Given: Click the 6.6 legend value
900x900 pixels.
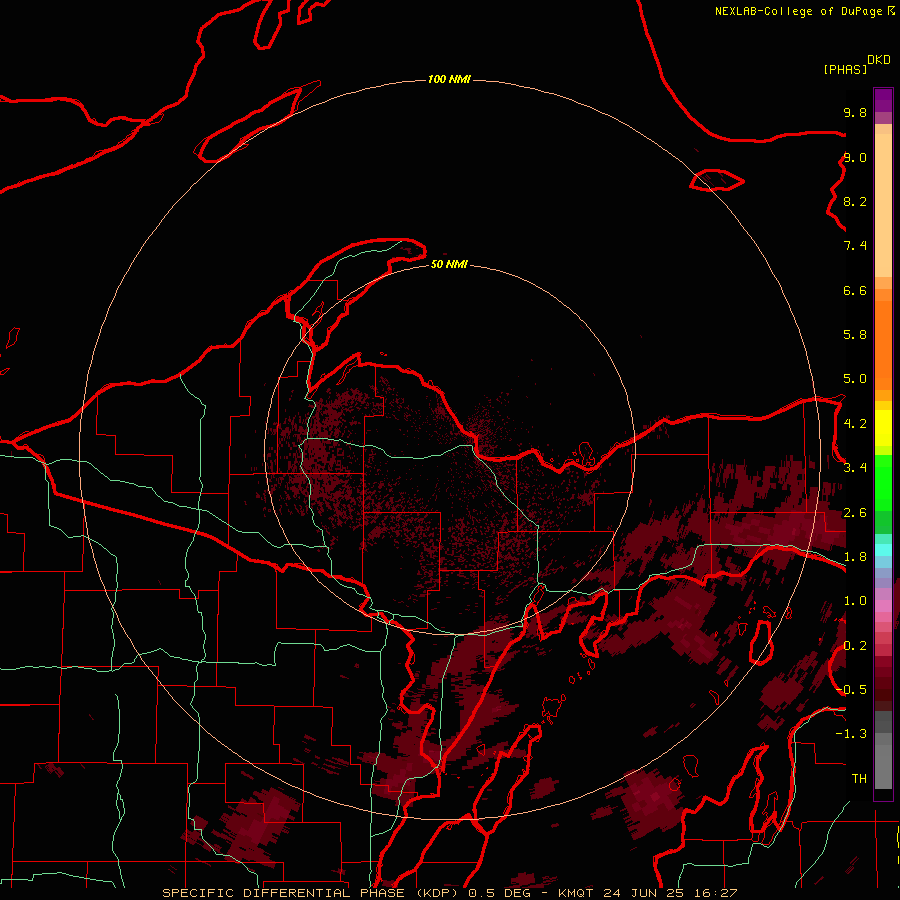Looking at the screenshot, I should coord(855,290).
